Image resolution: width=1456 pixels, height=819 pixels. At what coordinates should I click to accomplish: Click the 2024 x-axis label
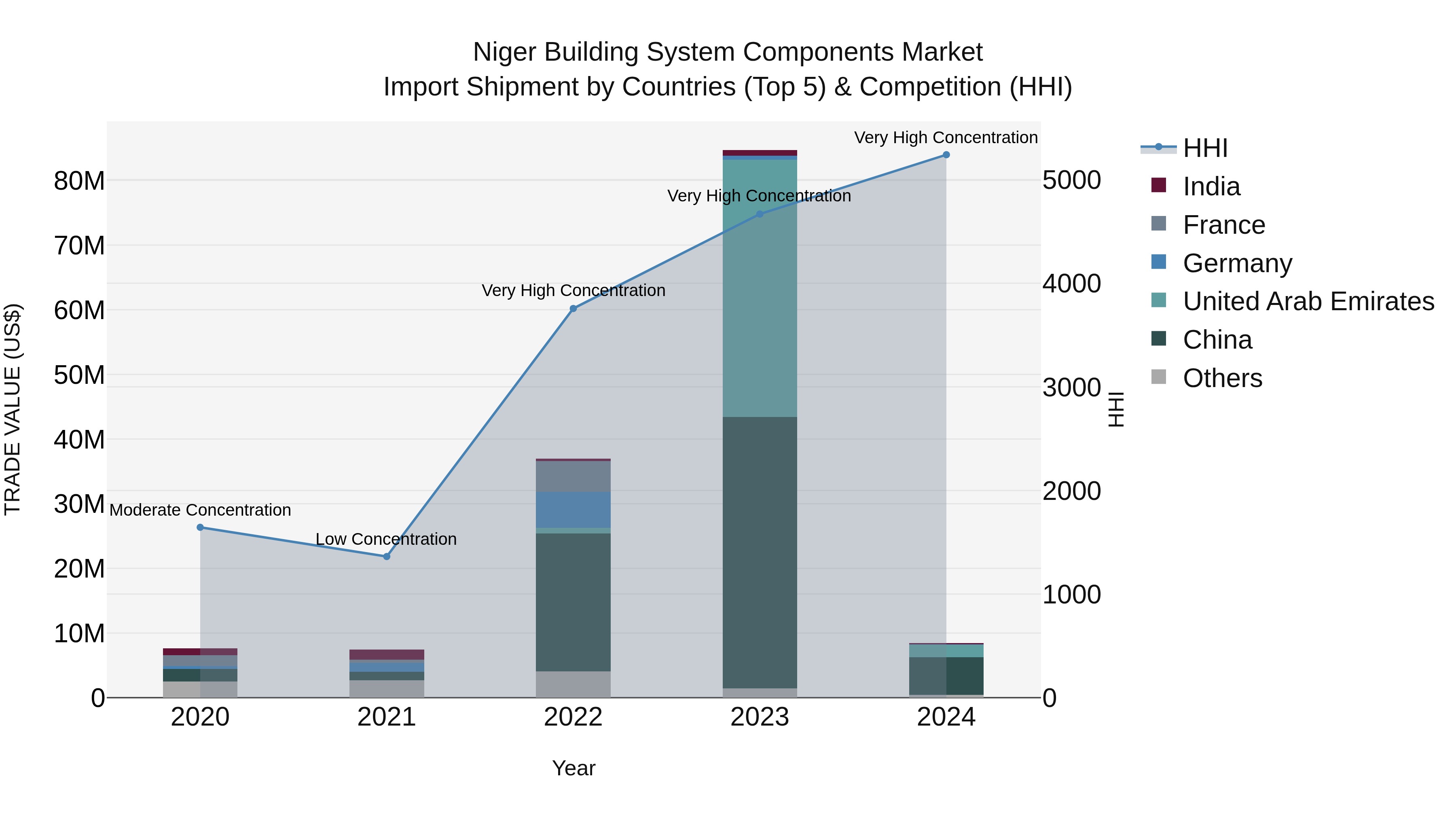click(x=946, y=717)
